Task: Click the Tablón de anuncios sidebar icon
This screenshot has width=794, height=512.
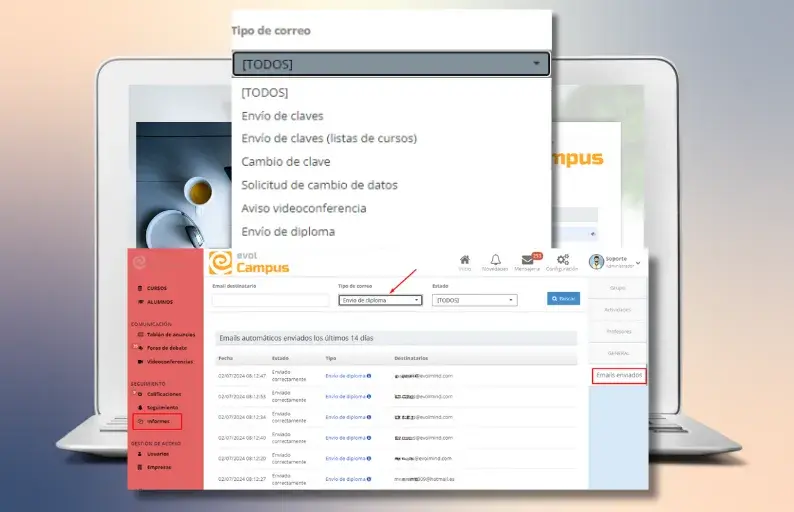Action: [x=140, y=335]
